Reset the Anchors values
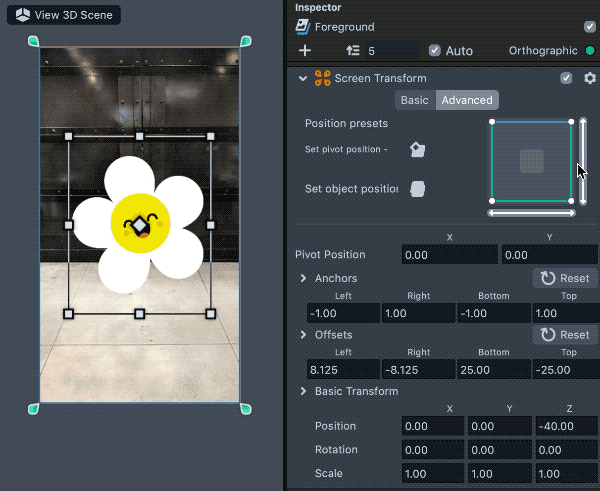This screenshot has width=600, height=491. pyautogui.click(x=565, y=278)
